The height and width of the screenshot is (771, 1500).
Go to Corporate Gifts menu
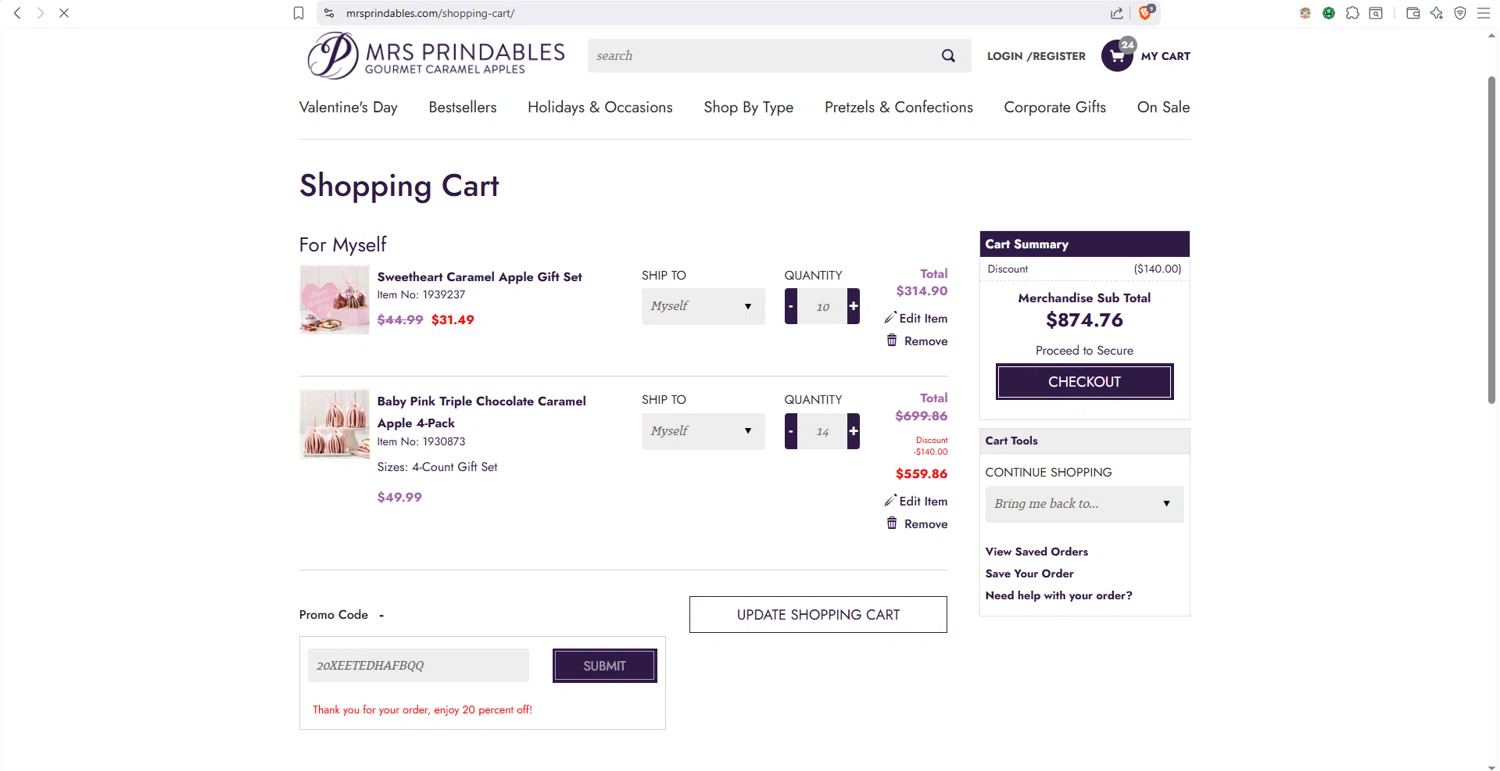point(1054,107)
